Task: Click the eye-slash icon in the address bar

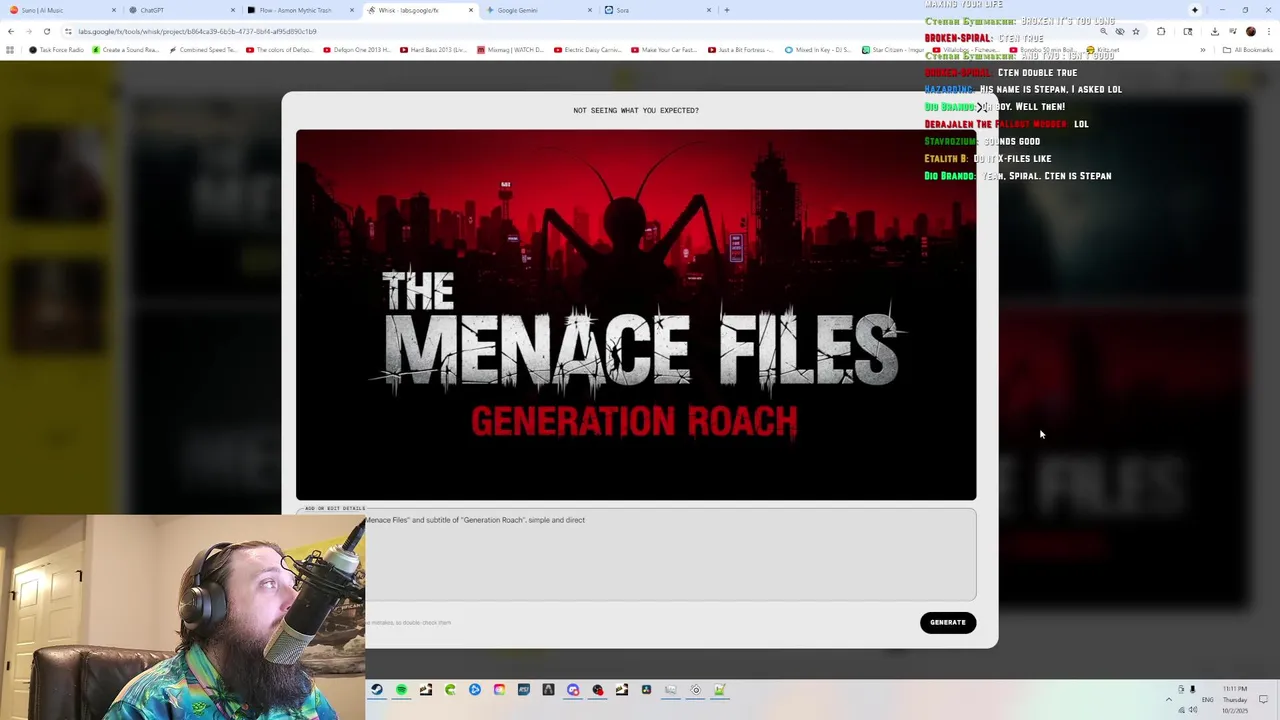Action: click(x=1119, y=31)
